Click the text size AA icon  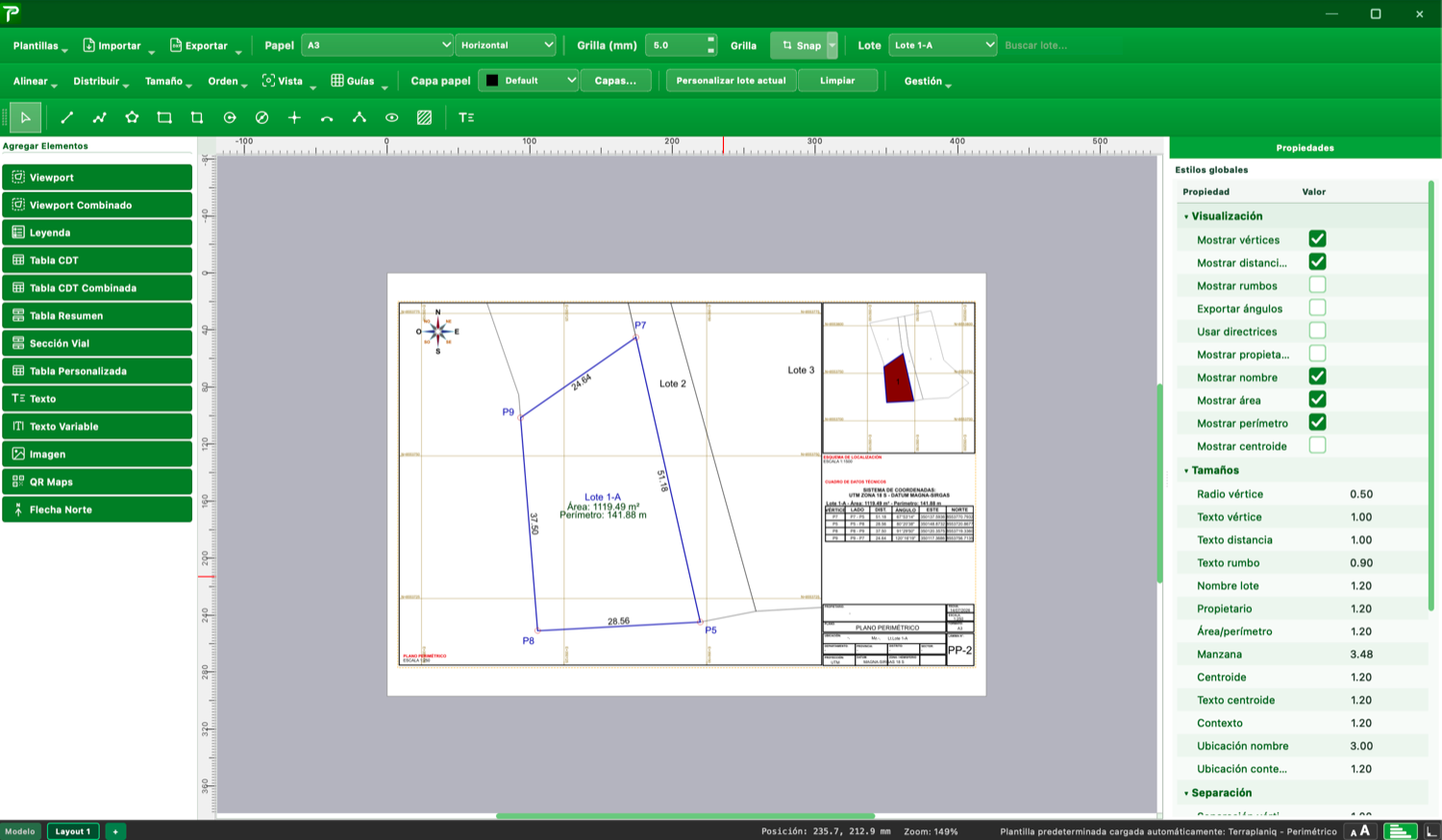(1359, 831)
